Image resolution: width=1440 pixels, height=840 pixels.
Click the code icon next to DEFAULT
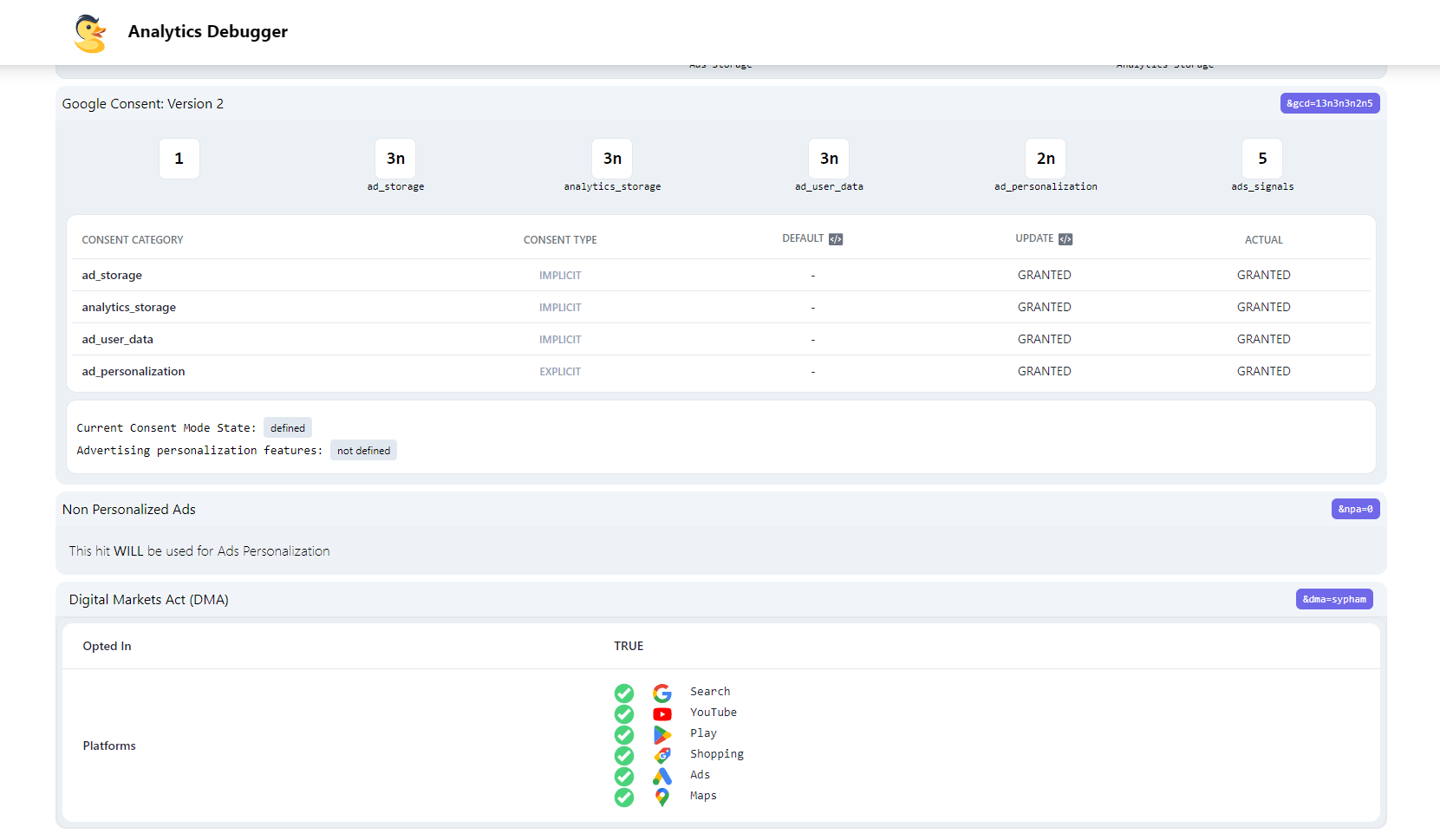click(836, 239)
